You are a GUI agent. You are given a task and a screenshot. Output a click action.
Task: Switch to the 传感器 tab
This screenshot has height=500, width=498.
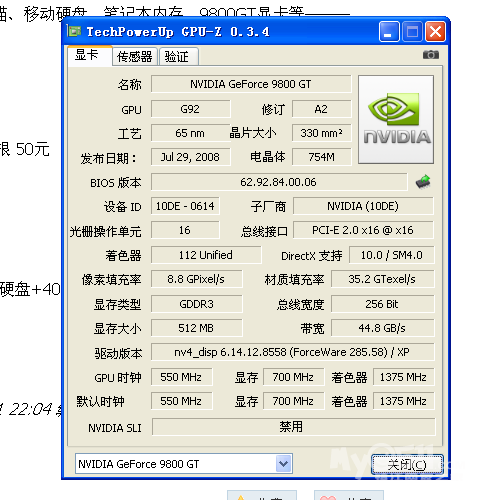point(135,57)
